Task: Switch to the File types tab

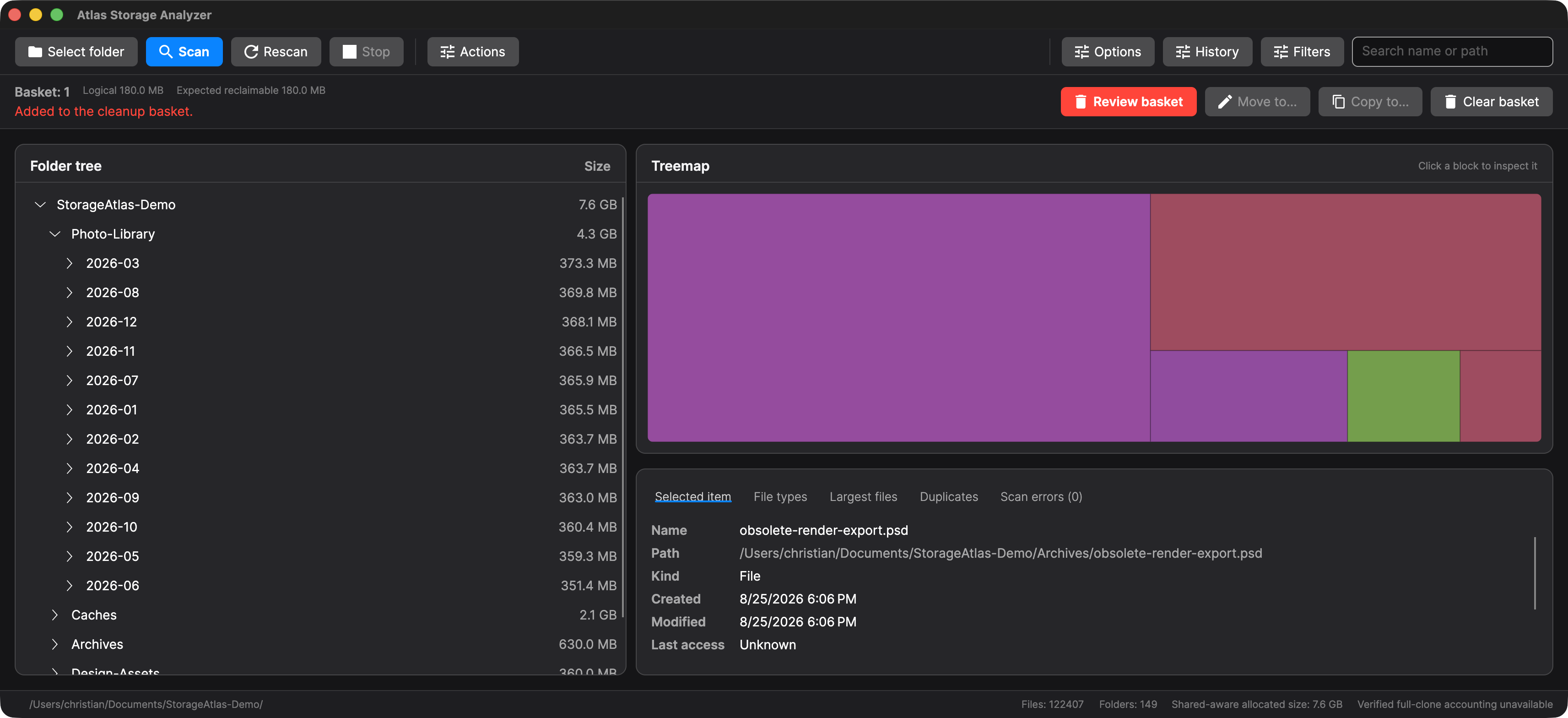Action: click(x=780, y=497)
